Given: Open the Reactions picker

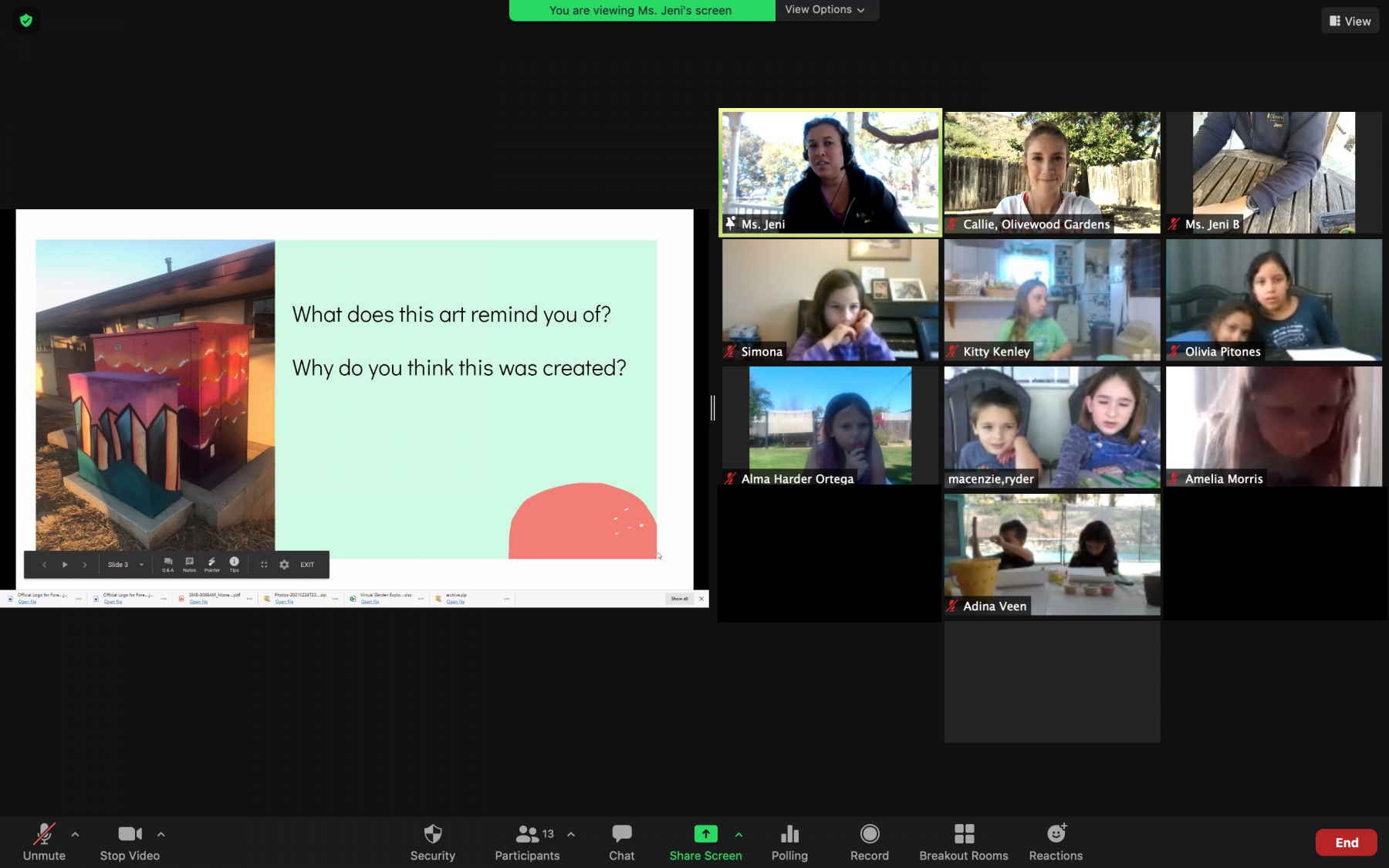Looking at the screenshot, I should (x=1056, y=842).
